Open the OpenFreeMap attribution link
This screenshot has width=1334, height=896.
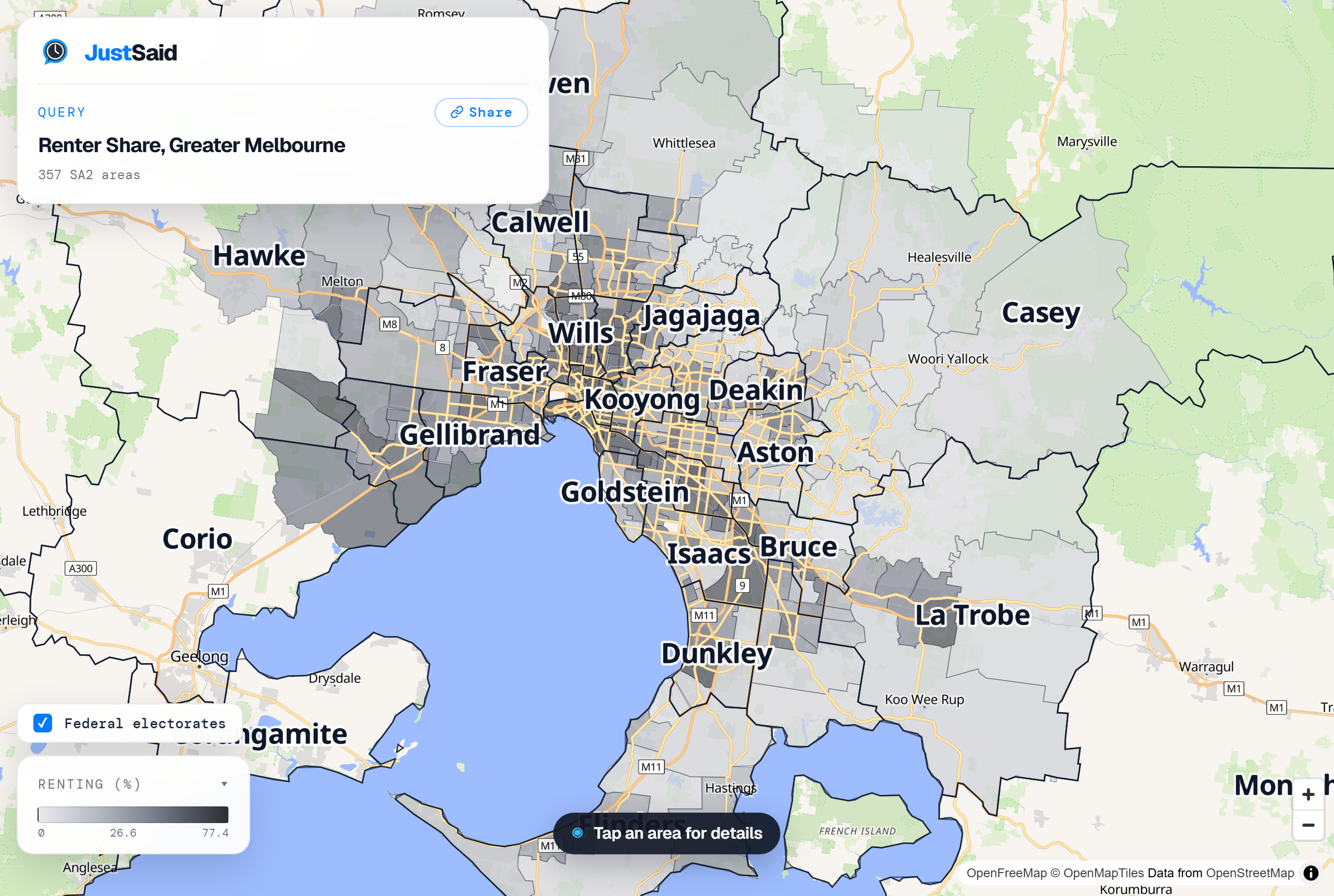pyautogui.click(x=1007, y=873)
